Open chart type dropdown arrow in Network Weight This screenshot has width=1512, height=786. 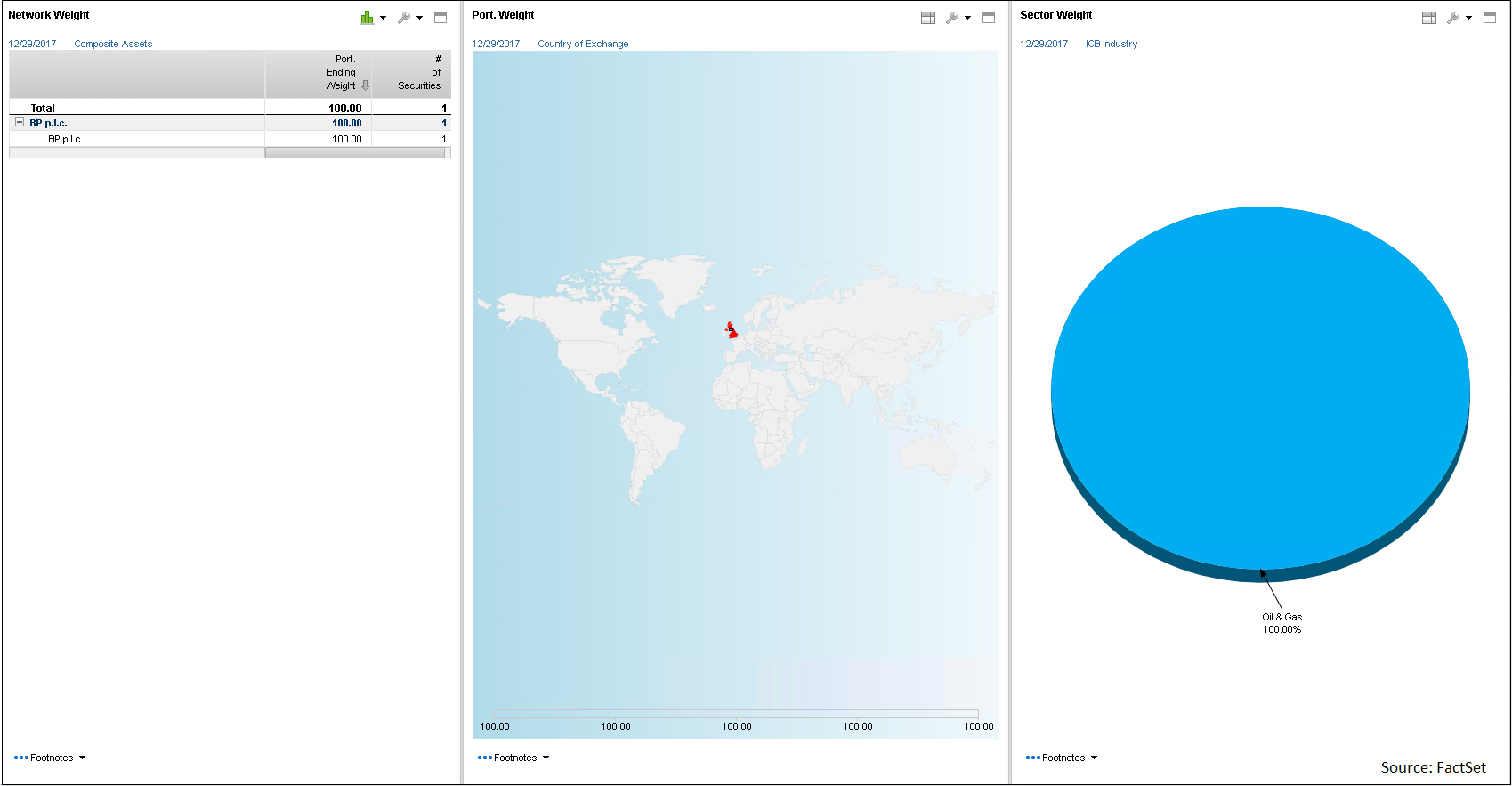[x=384, y=18]
